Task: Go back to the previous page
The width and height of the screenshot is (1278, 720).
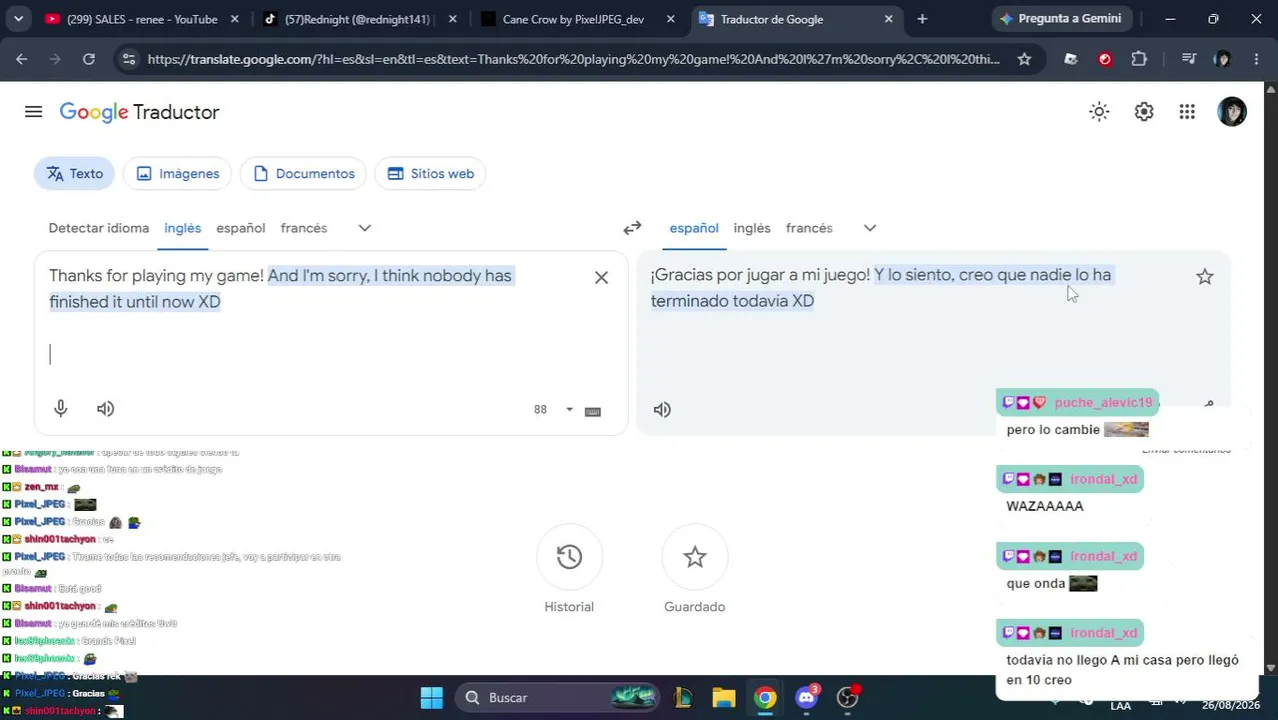Action: [21, 59]
